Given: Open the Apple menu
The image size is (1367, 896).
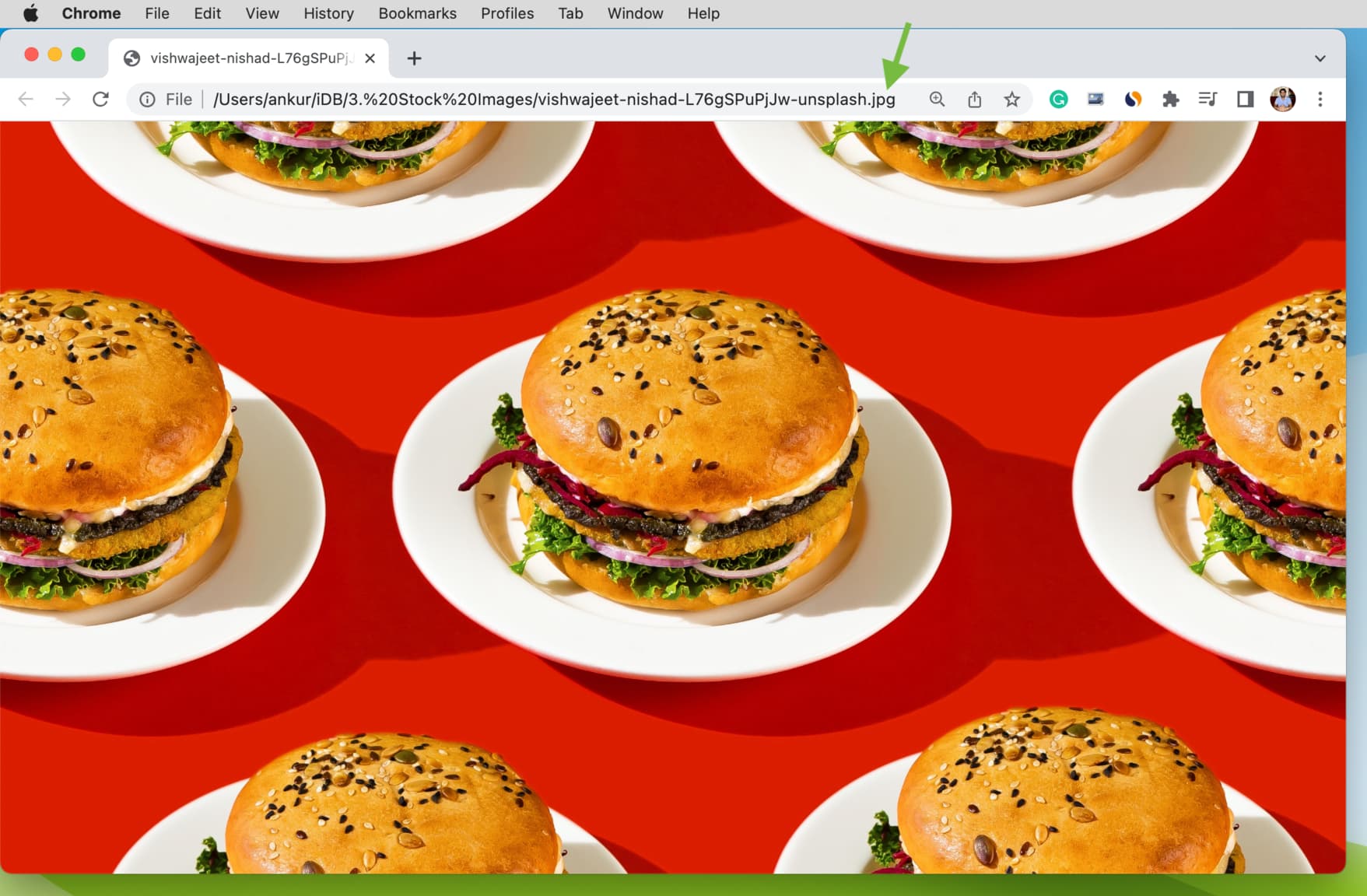Looking at the screenshot, I should [30, 13].
